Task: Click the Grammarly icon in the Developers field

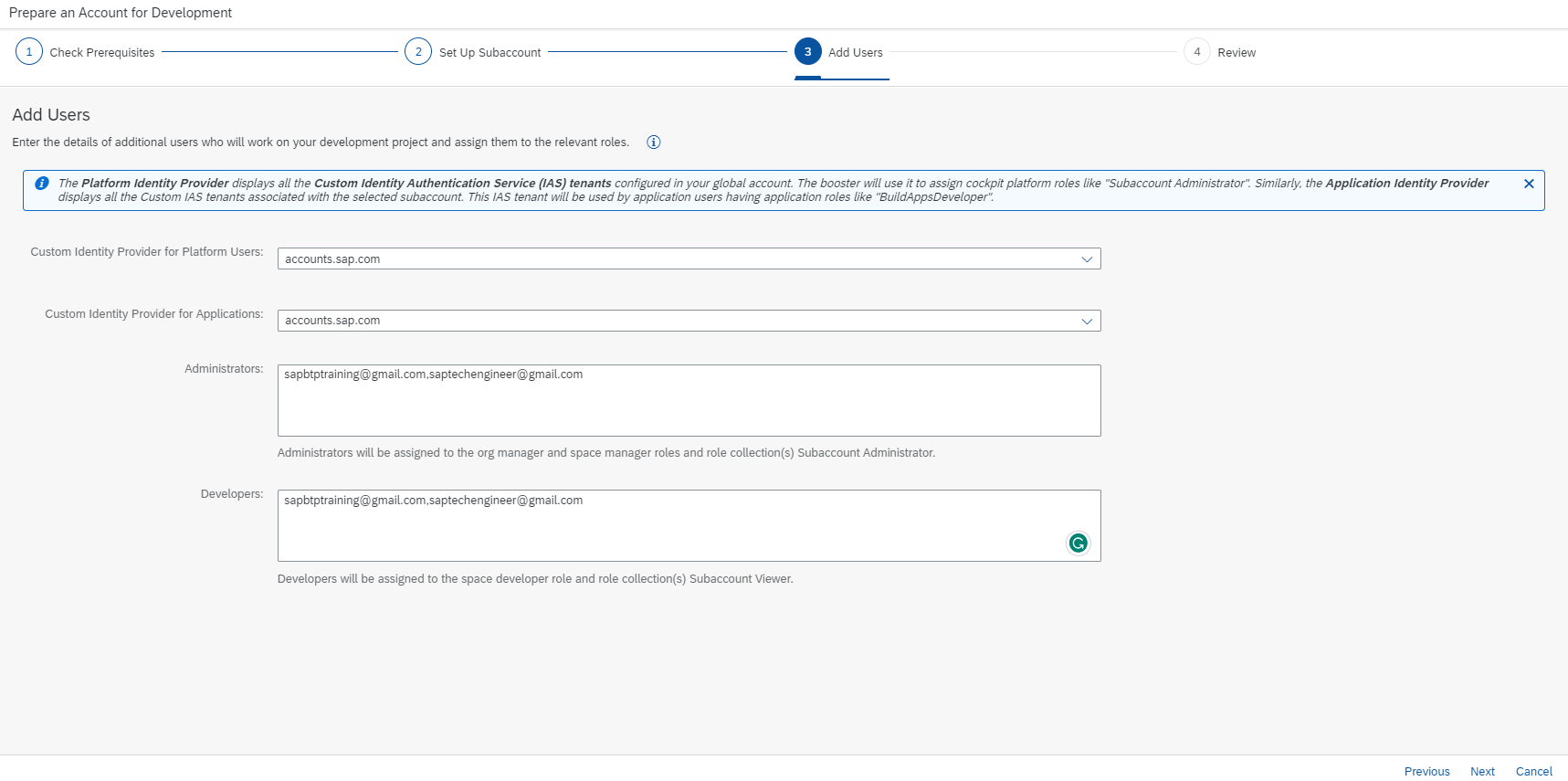Action: [x=1078, y=544]
